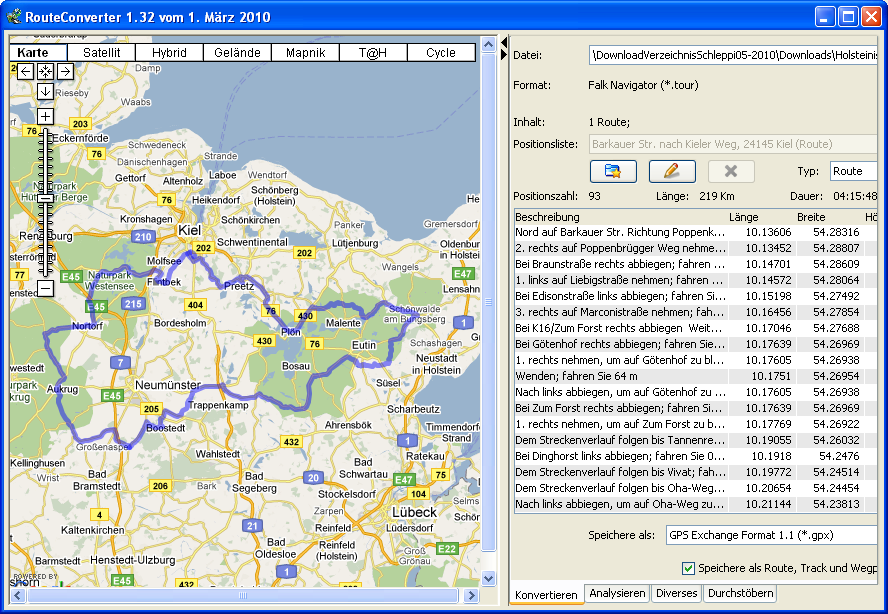Screen dimensions: 888x614
Task: Pan the map down with arrow icon
Action: [x=45, y=91]
